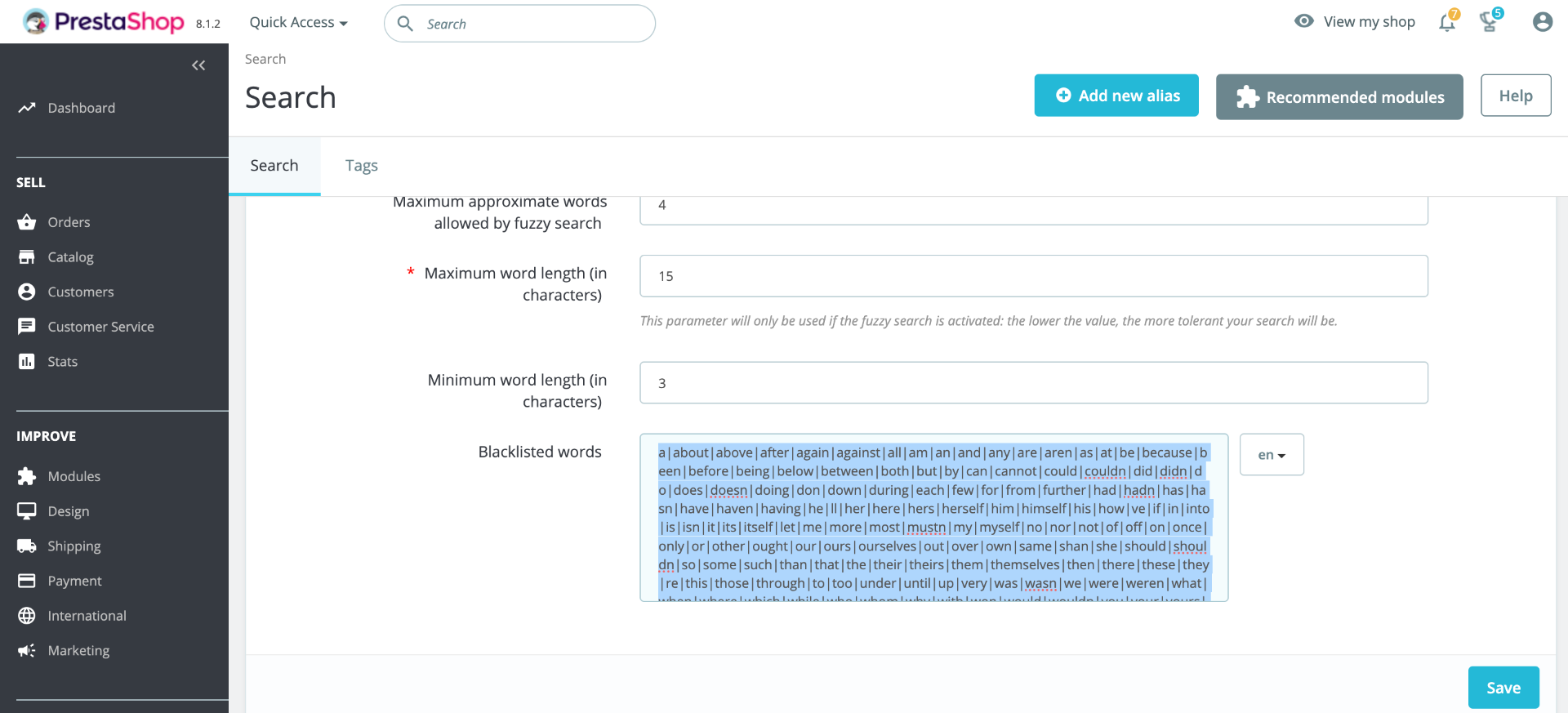
Task: Collapse the sidebar menu with double chevron
Action: [198, 65]
